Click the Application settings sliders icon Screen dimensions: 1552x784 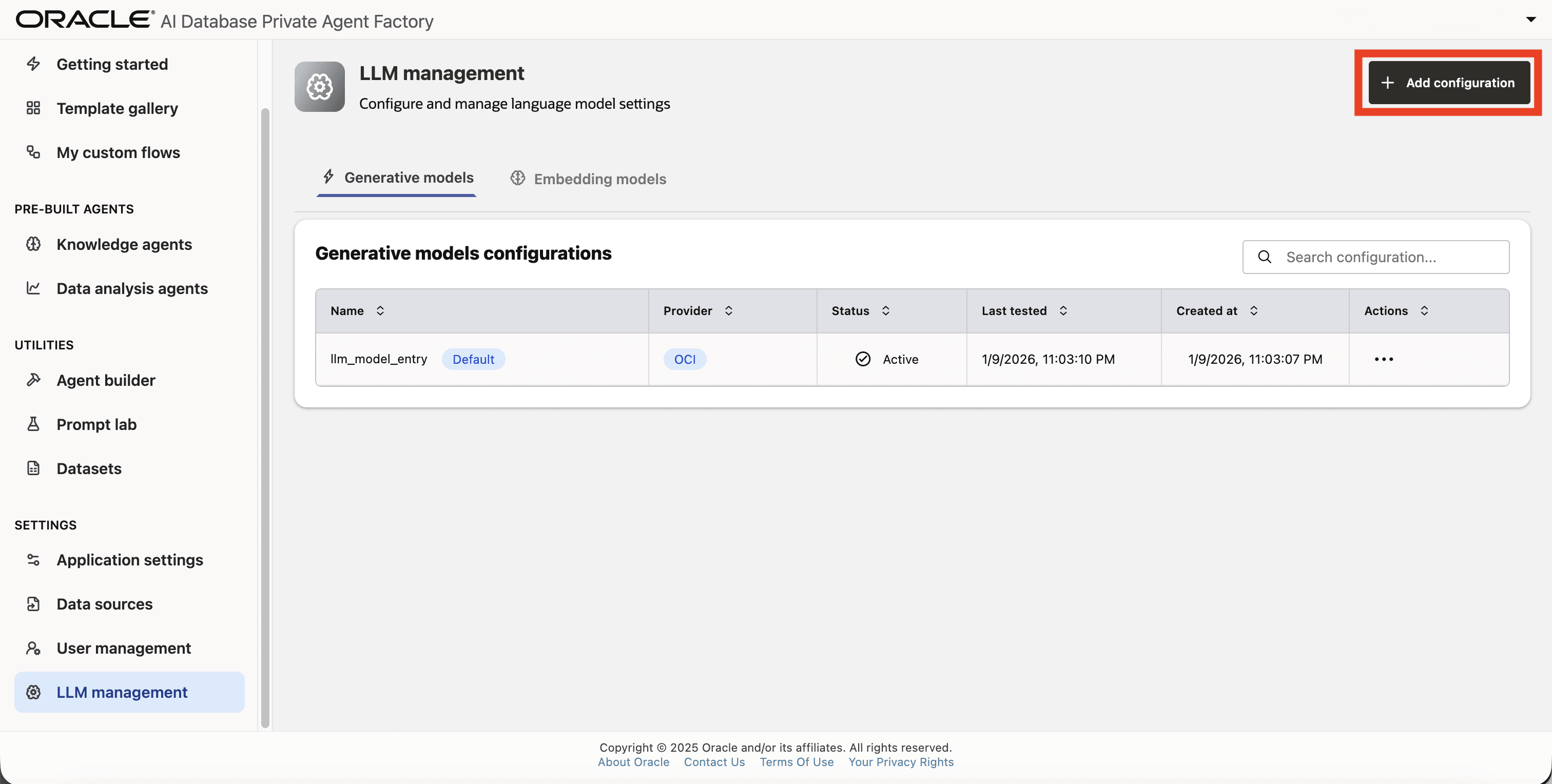pyautogui.click(x=33, y=559)
